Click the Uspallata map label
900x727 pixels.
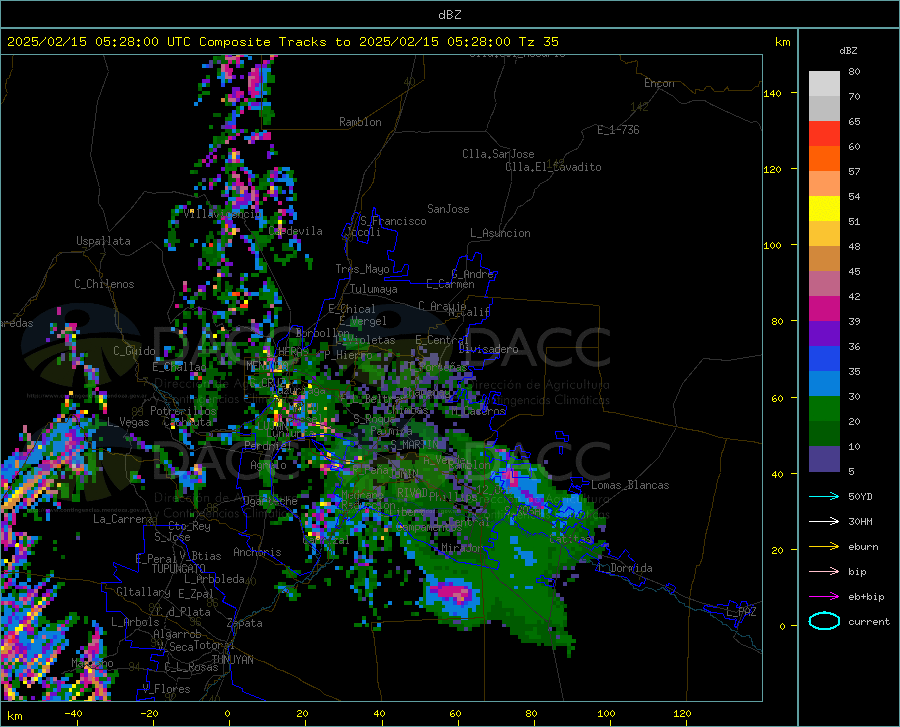103,241
